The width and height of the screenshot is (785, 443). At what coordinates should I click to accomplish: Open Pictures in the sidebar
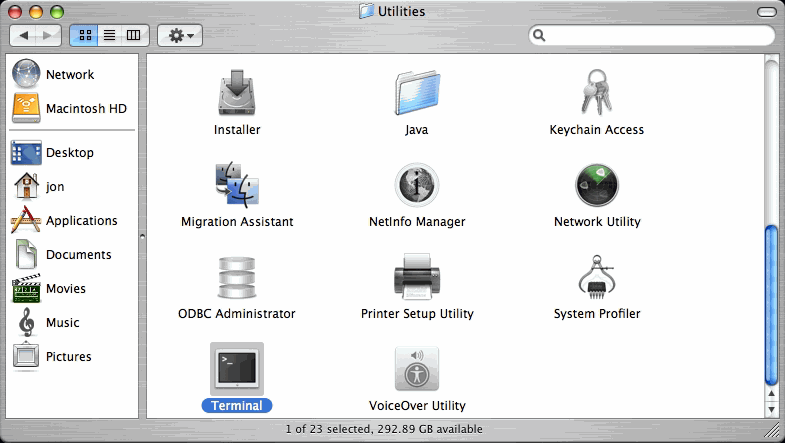52,356
